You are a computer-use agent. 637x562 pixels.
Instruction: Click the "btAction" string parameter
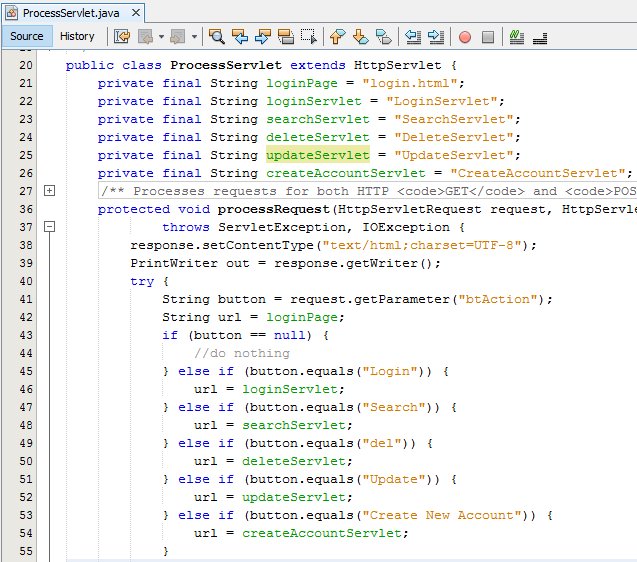(498, 299)
